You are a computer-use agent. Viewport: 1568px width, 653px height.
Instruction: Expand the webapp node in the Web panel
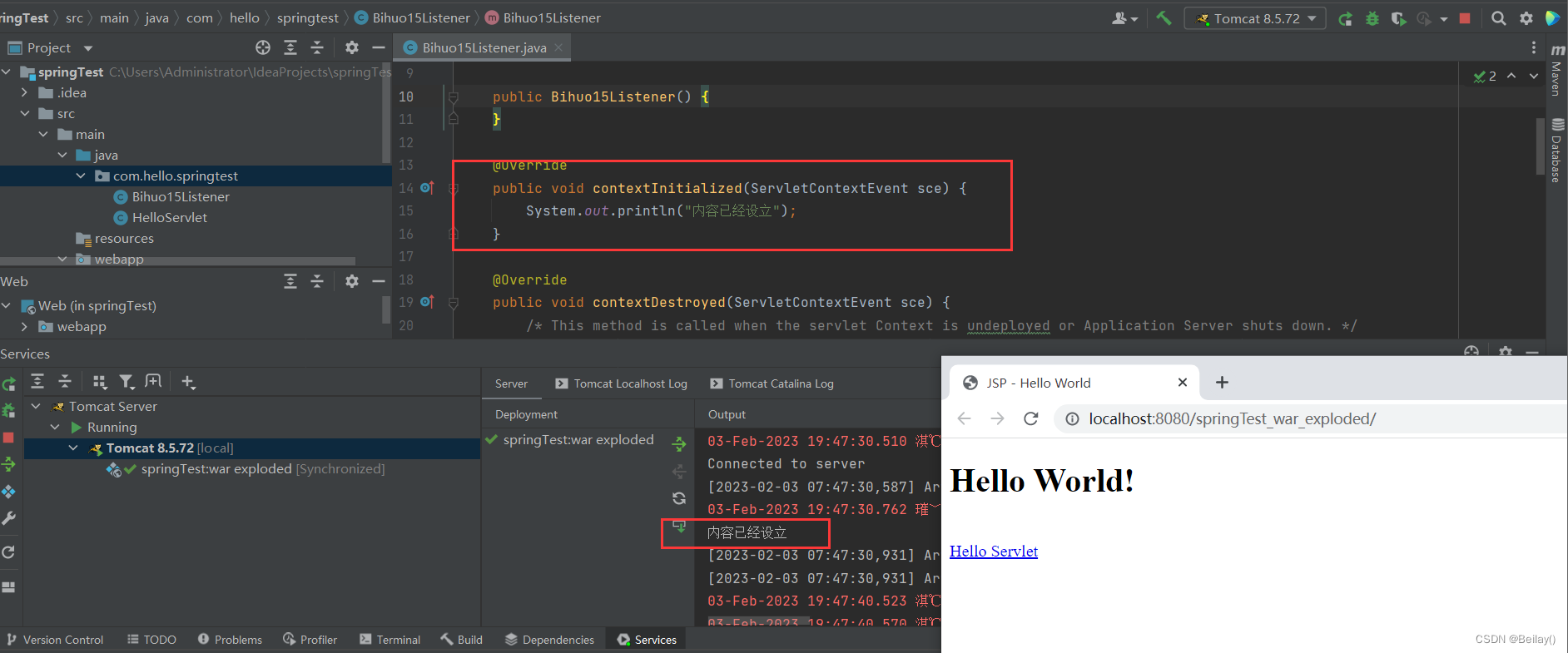[24, 326]
